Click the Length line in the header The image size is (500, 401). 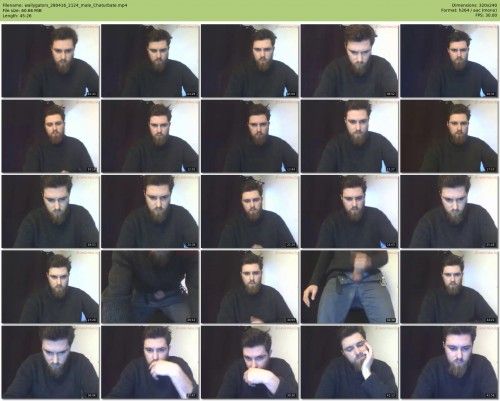click(x=17, y=15)
